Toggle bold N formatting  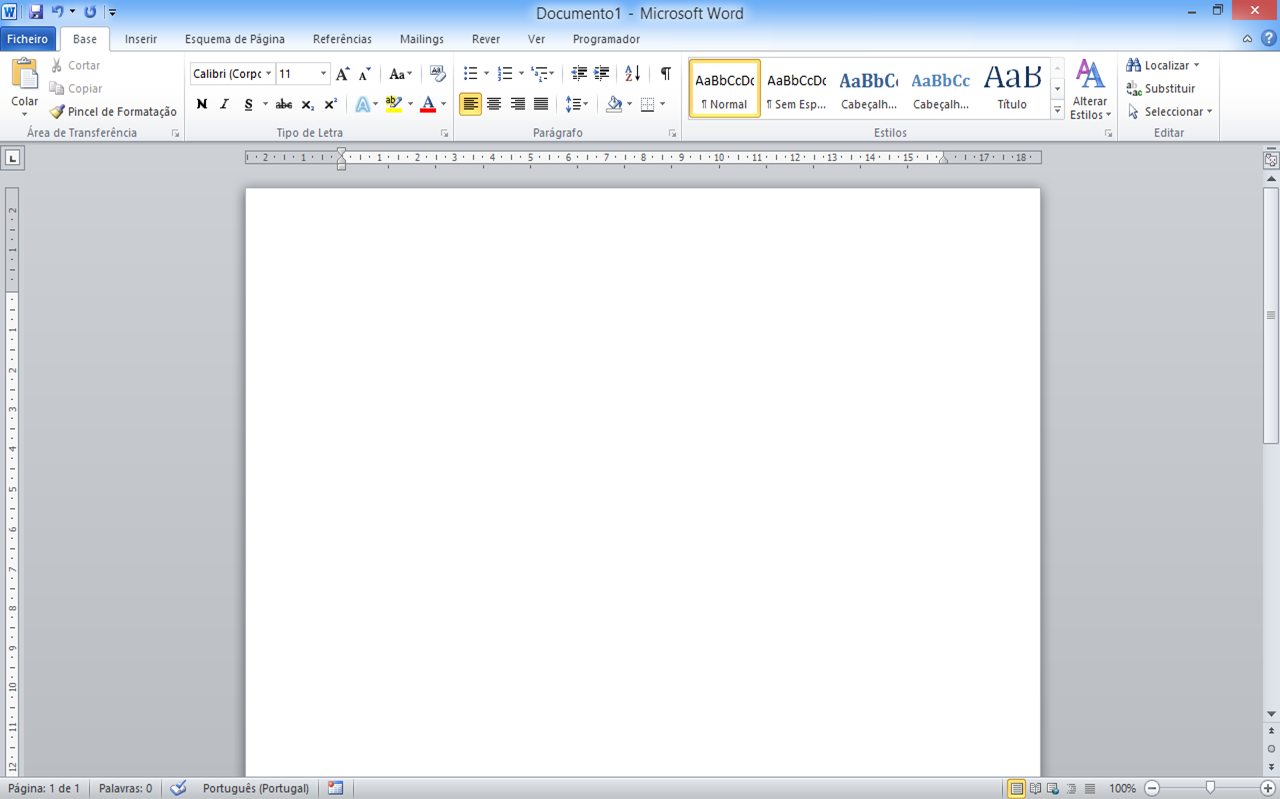(x=202, y=104)
